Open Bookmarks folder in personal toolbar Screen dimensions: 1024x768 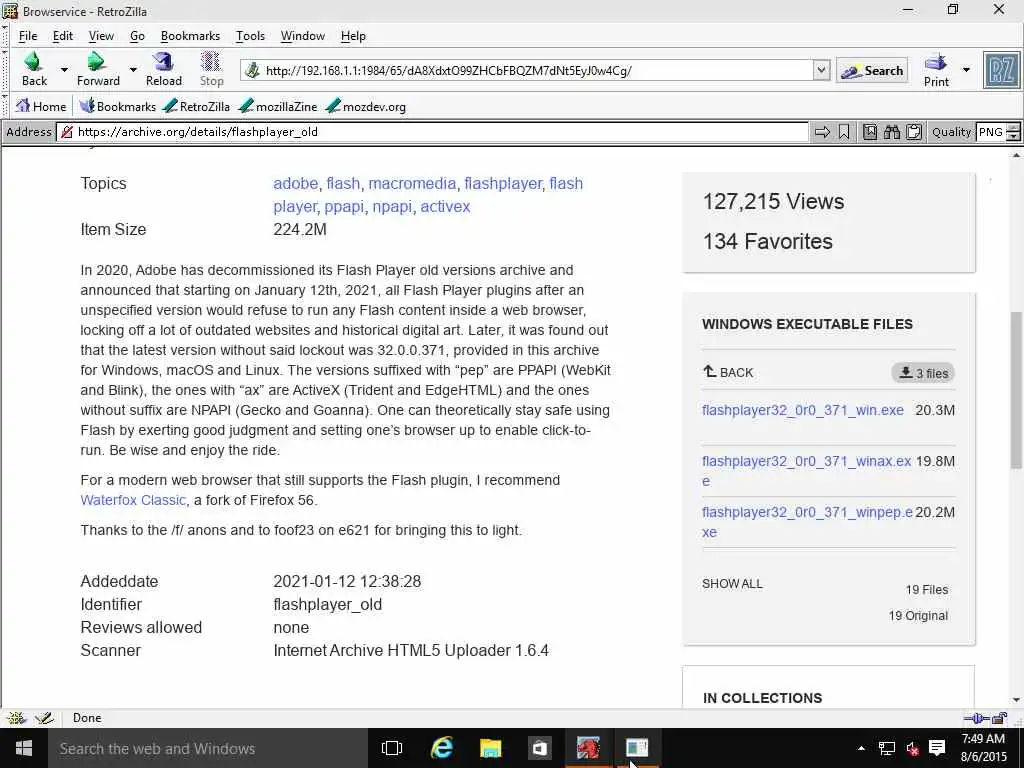(118, 106)
